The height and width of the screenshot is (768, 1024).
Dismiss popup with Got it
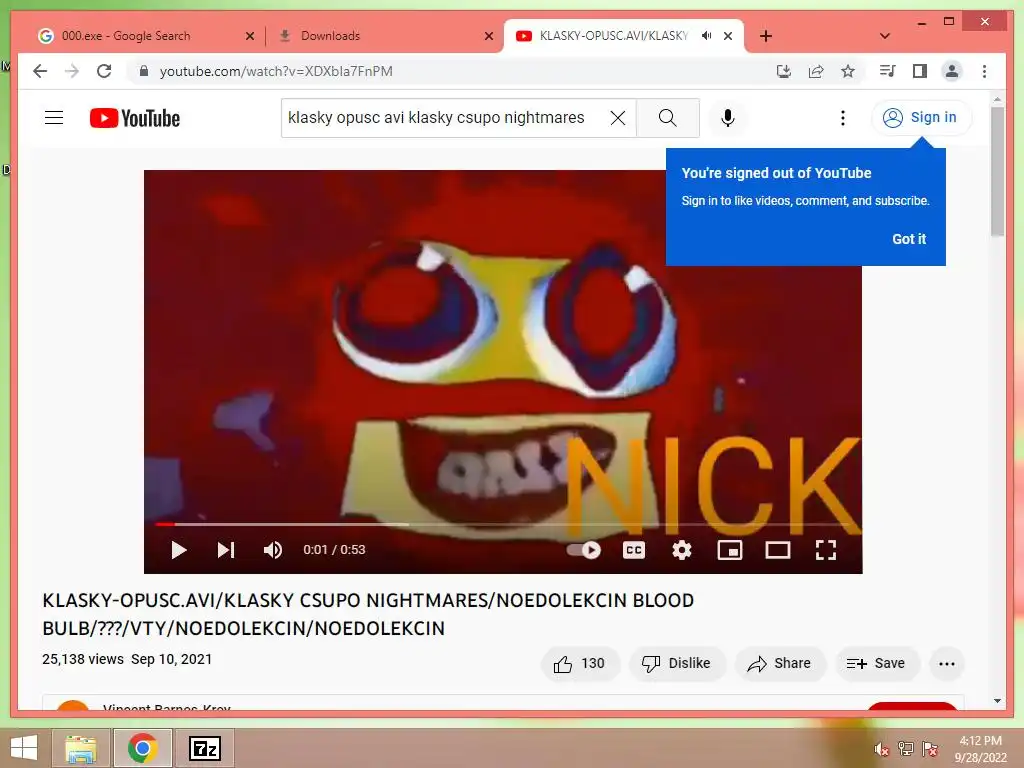coord(908,239)
